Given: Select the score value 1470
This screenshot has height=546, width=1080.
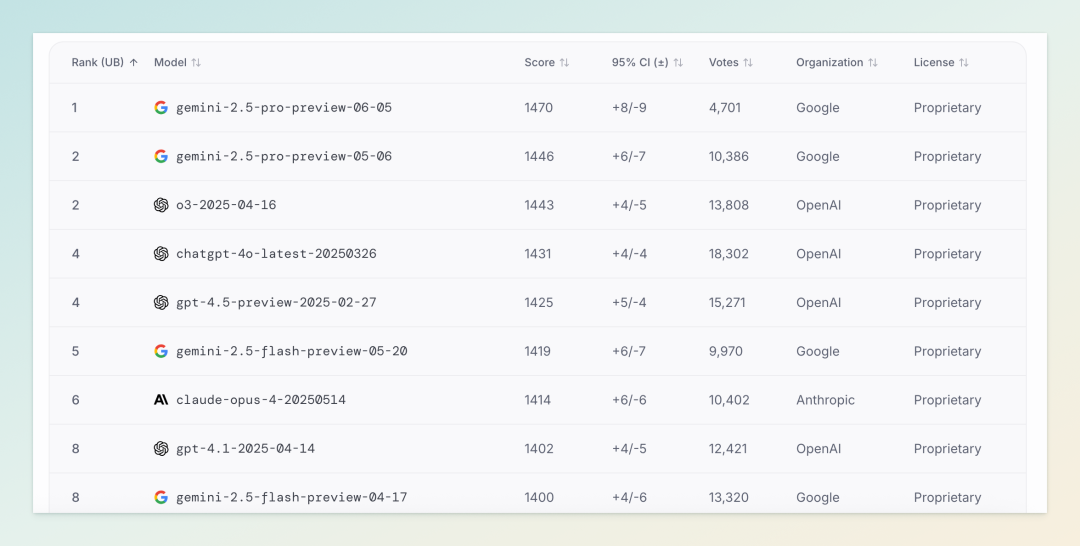Looking at the screenshot, I should tap(539, 107).
